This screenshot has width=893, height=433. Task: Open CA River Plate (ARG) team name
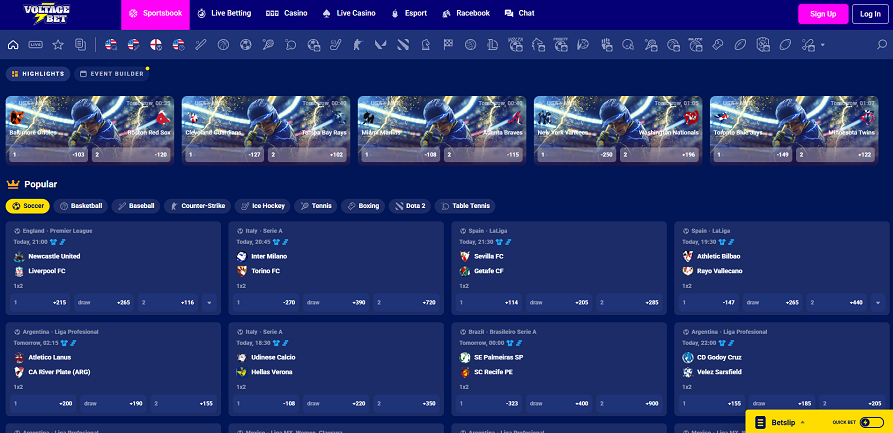coord(59,372)
